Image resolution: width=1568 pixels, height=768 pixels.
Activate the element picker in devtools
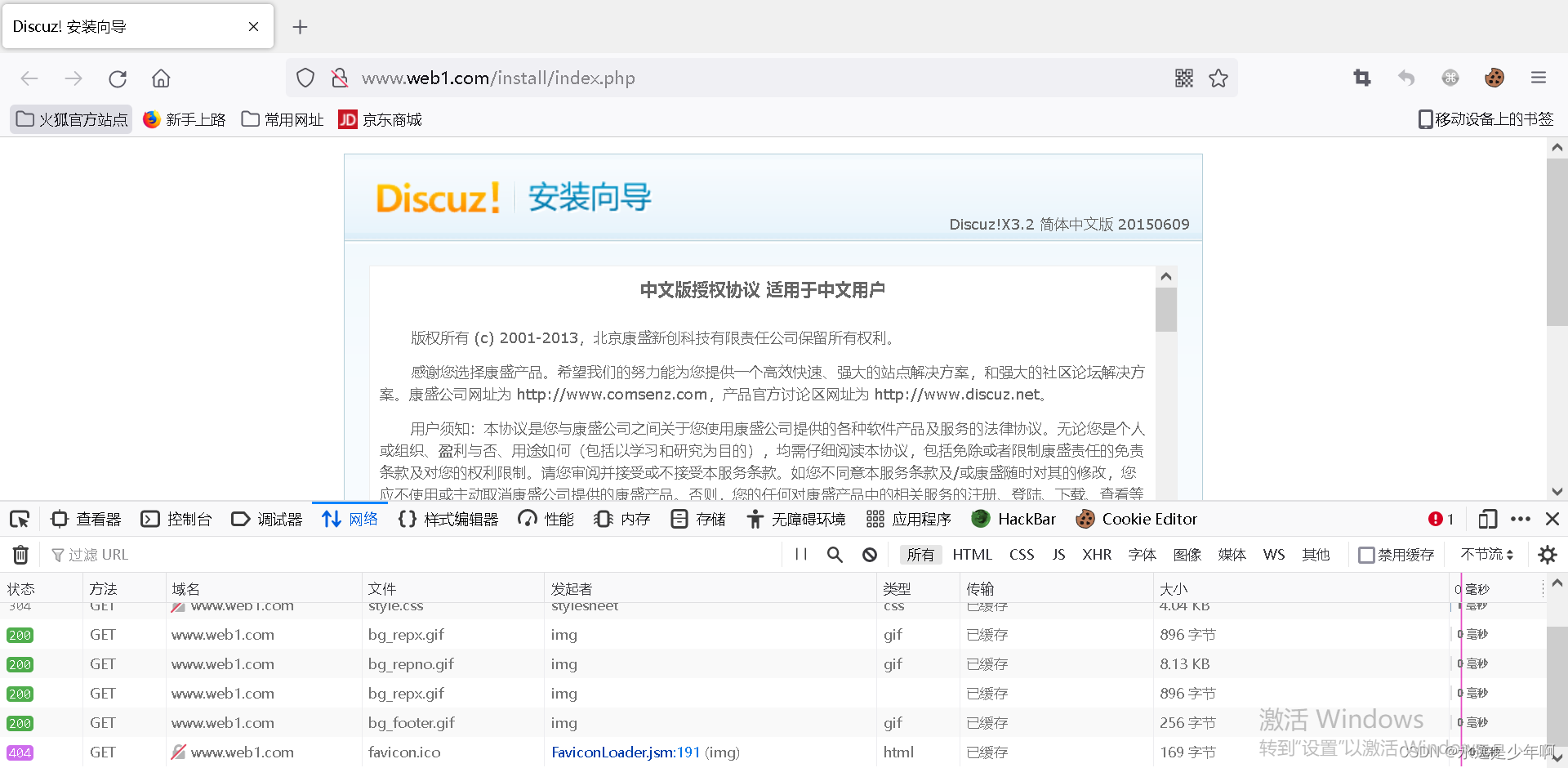(20, 519)
